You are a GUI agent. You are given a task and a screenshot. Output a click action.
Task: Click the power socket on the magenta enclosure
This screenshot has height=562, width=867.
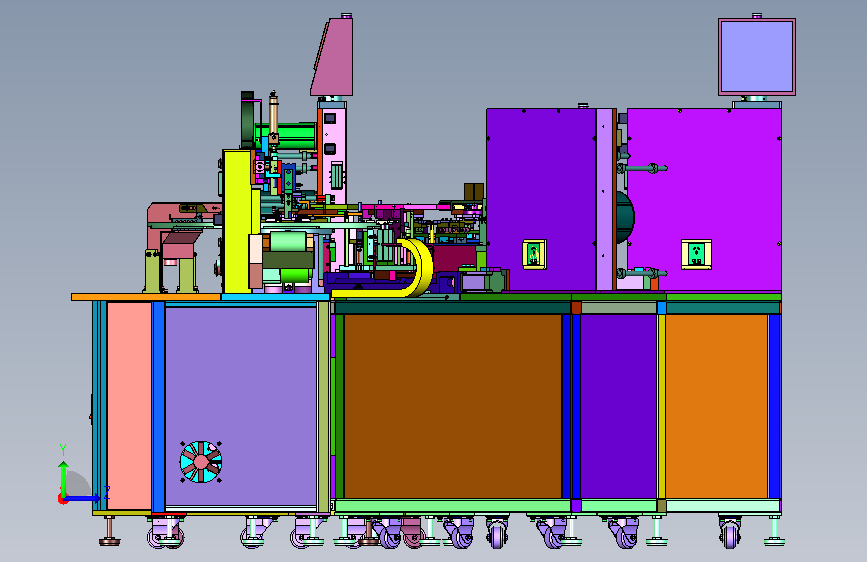coord(696,254)
